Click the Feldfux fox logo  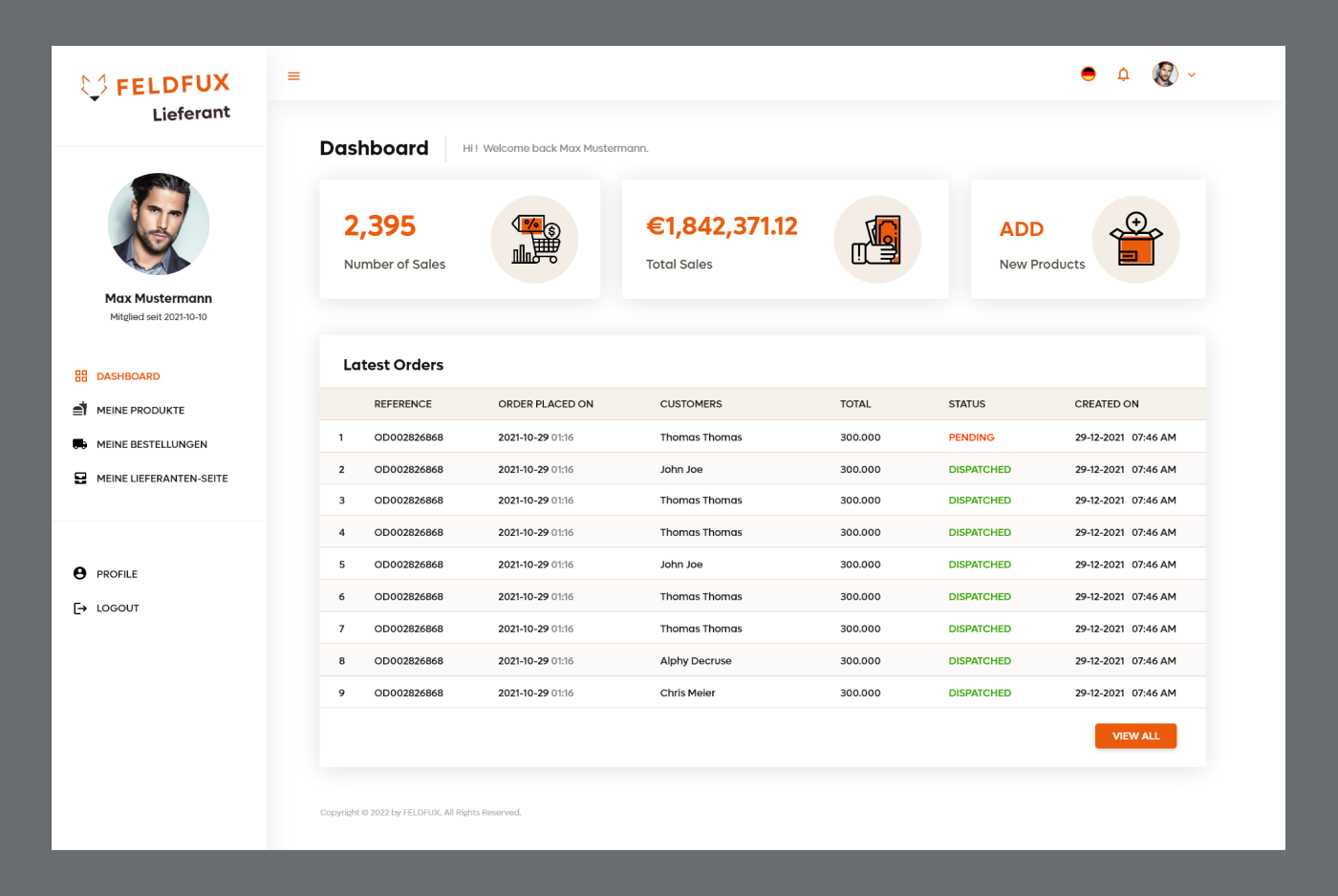coord(94,87)
